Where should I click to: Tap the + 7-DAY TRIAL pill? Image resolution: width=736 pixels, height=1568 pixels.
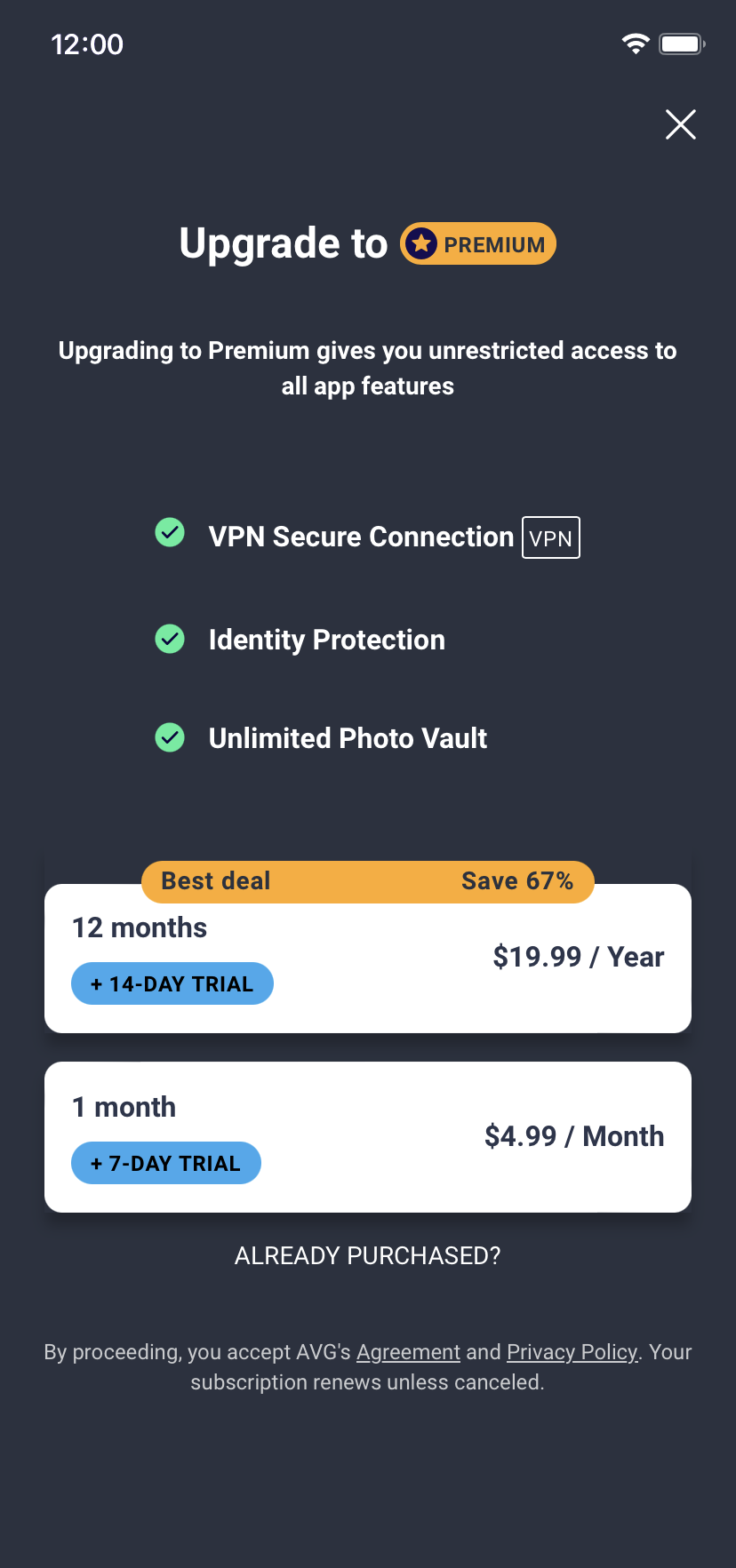pos(166,1163)
